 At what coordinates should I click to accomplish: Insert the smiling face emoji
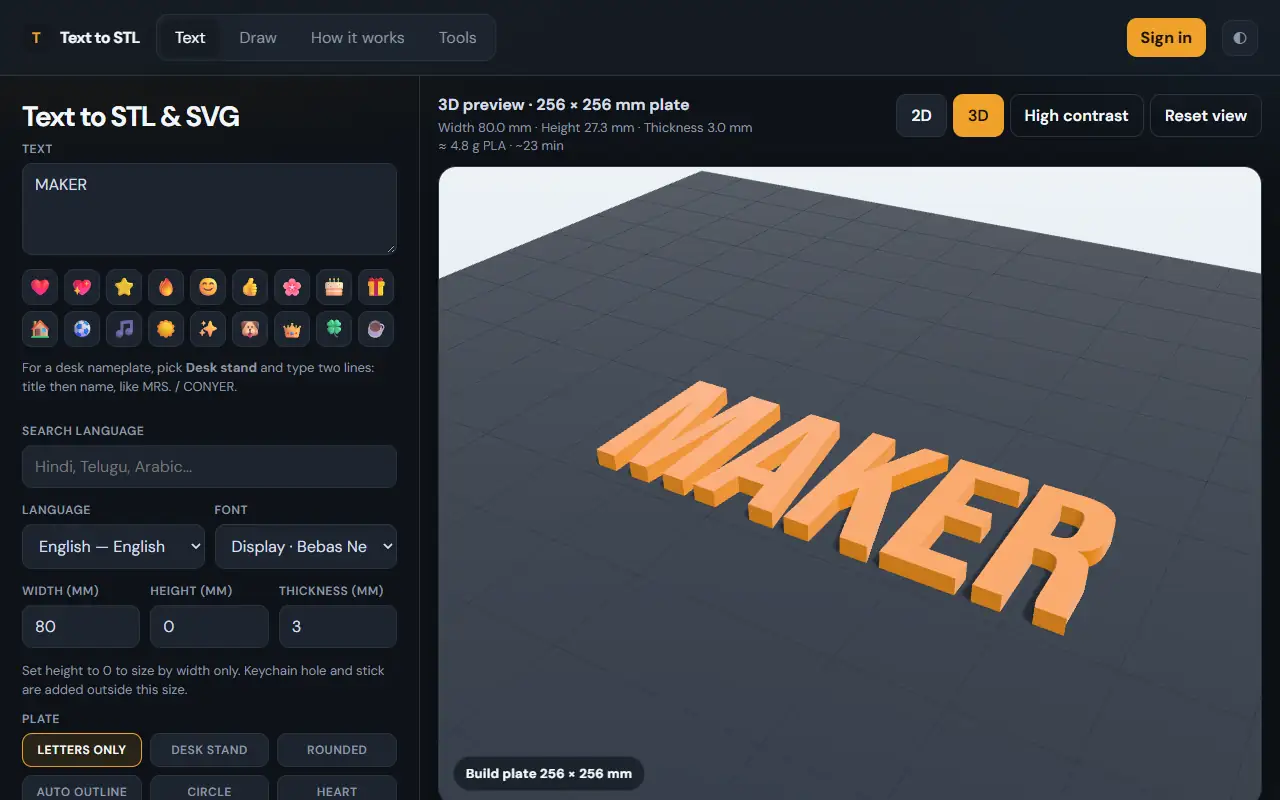point(208,287)
